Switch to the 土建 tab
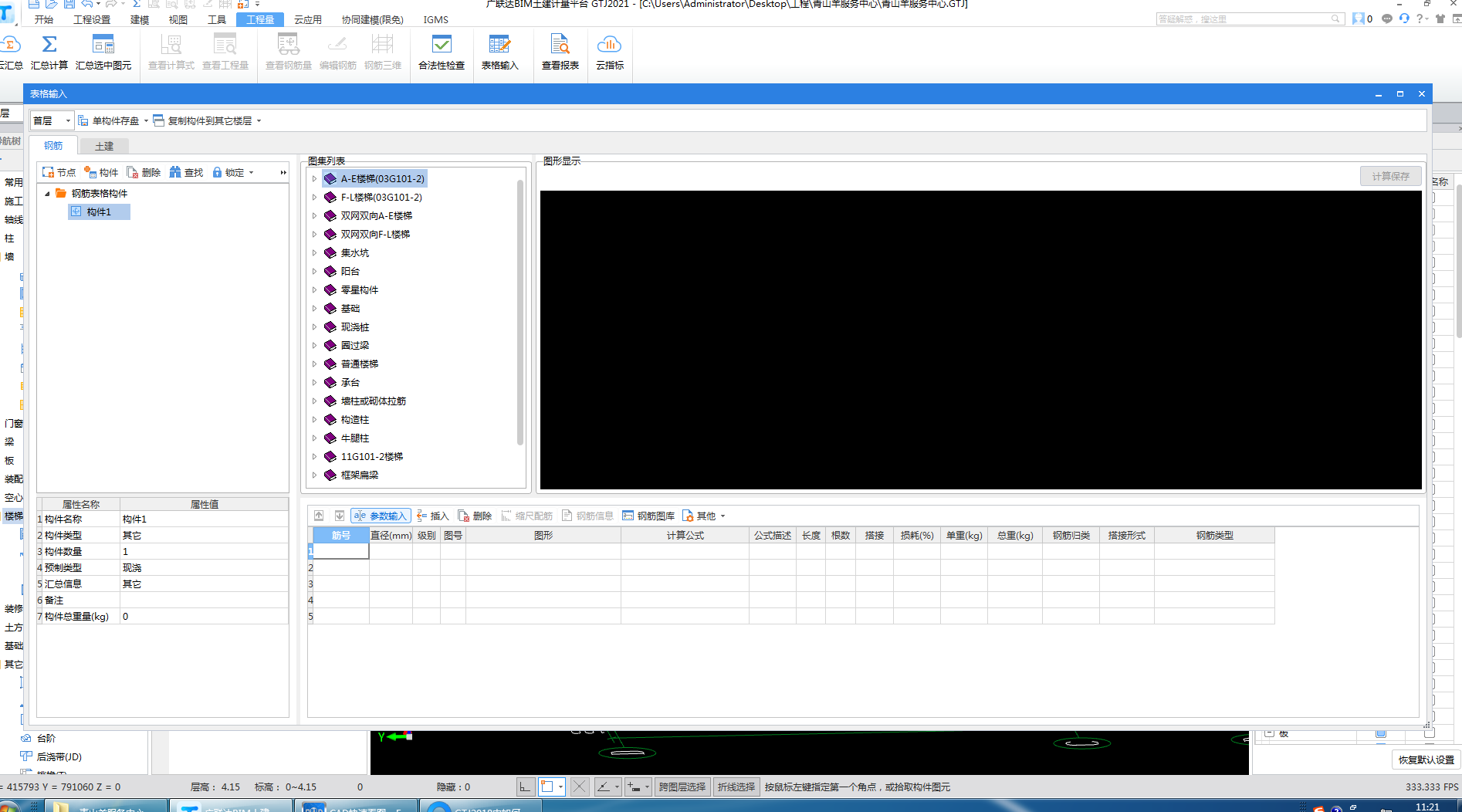1462x812 pixels. click(104, 146)
